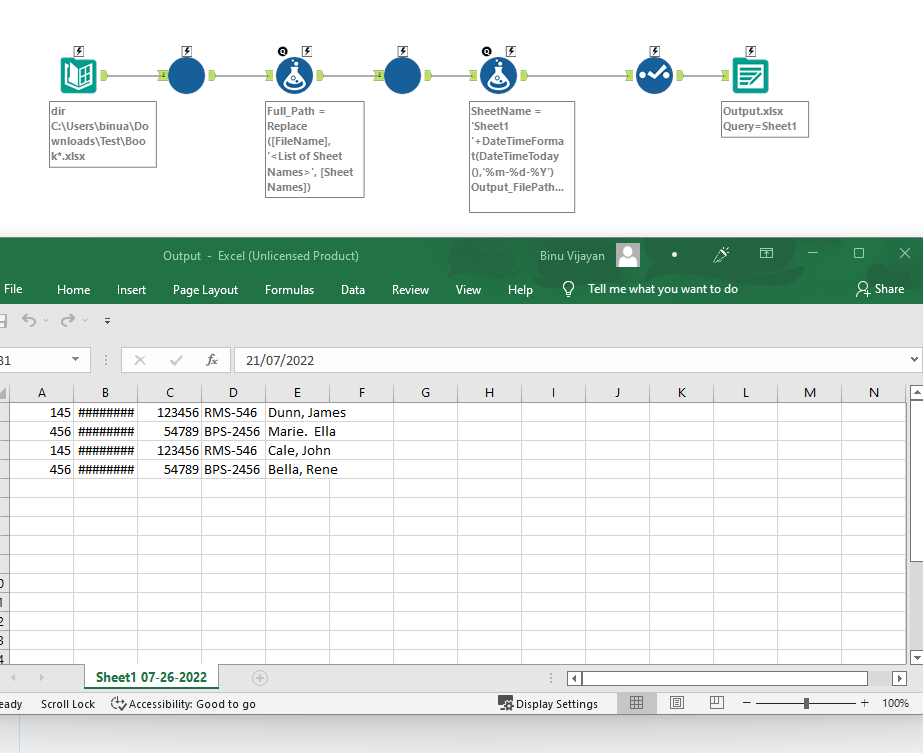Click the Page Break Preview icon
The width and height of the screenshot is (923, 753).
pyautogui.click(x=716, y=703)
